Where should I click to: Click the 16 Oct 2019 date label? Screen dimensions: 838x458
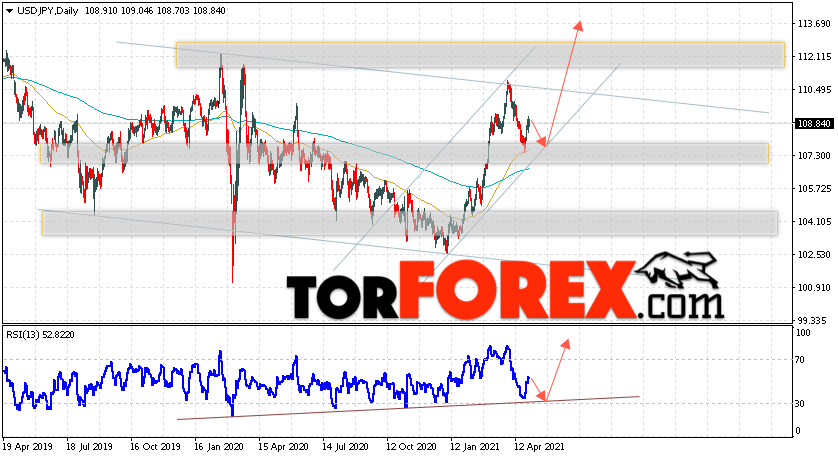click(155, 446)
